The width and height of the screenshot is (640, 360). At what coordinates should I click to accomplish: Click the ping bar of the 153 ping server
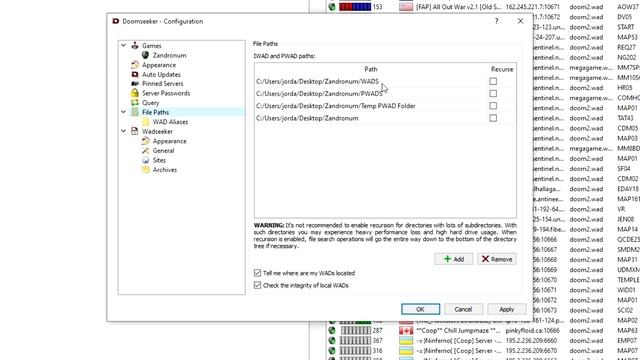(x=355, y=7)
